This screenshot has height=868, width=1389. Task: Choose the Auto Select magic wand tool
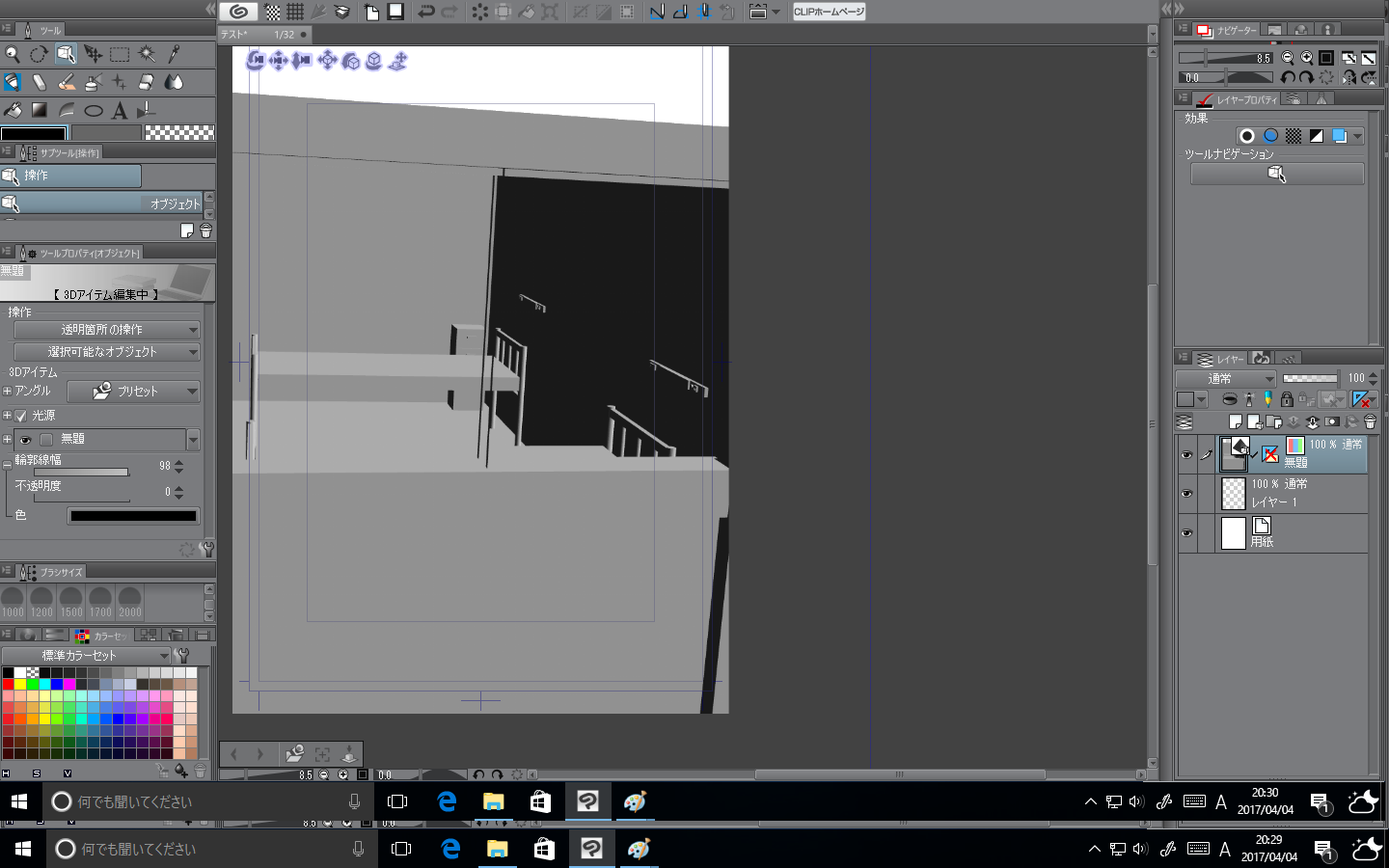(147, 54)
